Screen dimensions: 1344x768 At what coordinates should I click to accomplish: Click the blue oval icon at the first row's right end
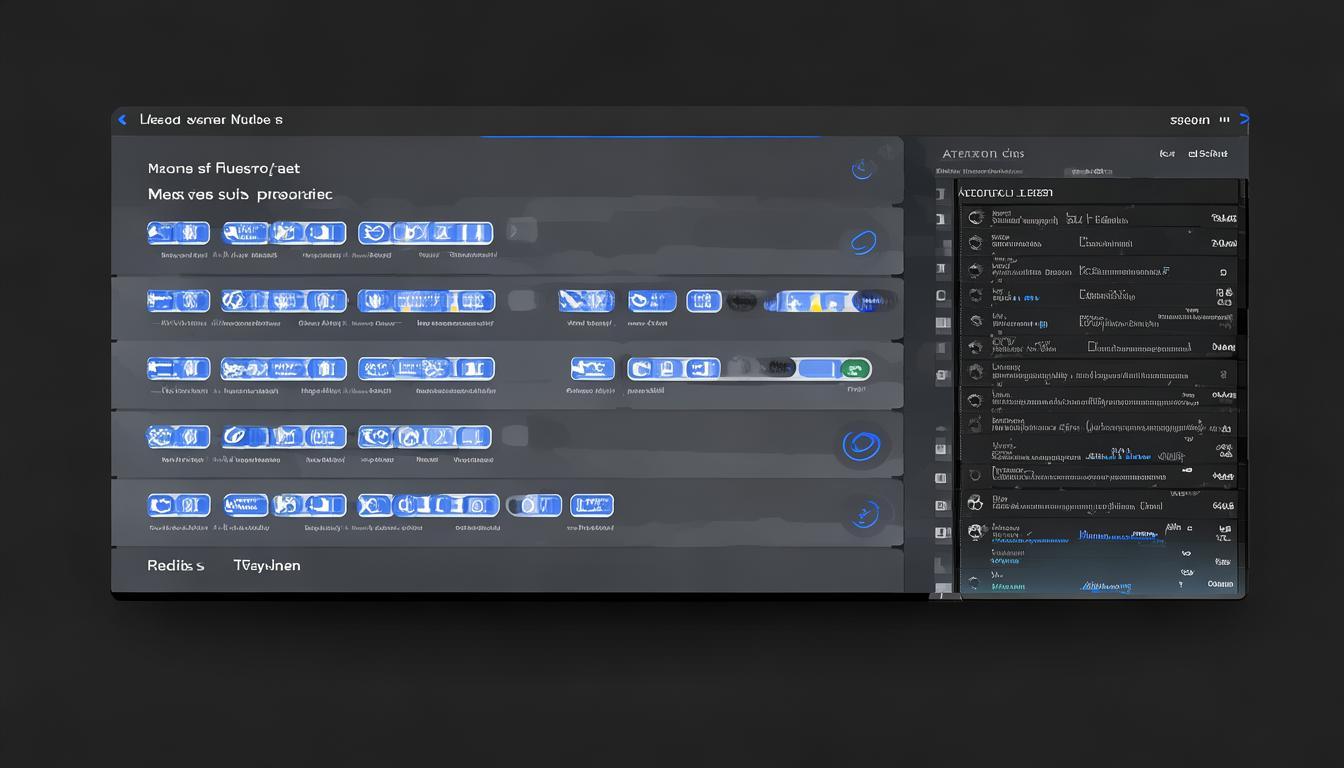(x=863, y=241)
